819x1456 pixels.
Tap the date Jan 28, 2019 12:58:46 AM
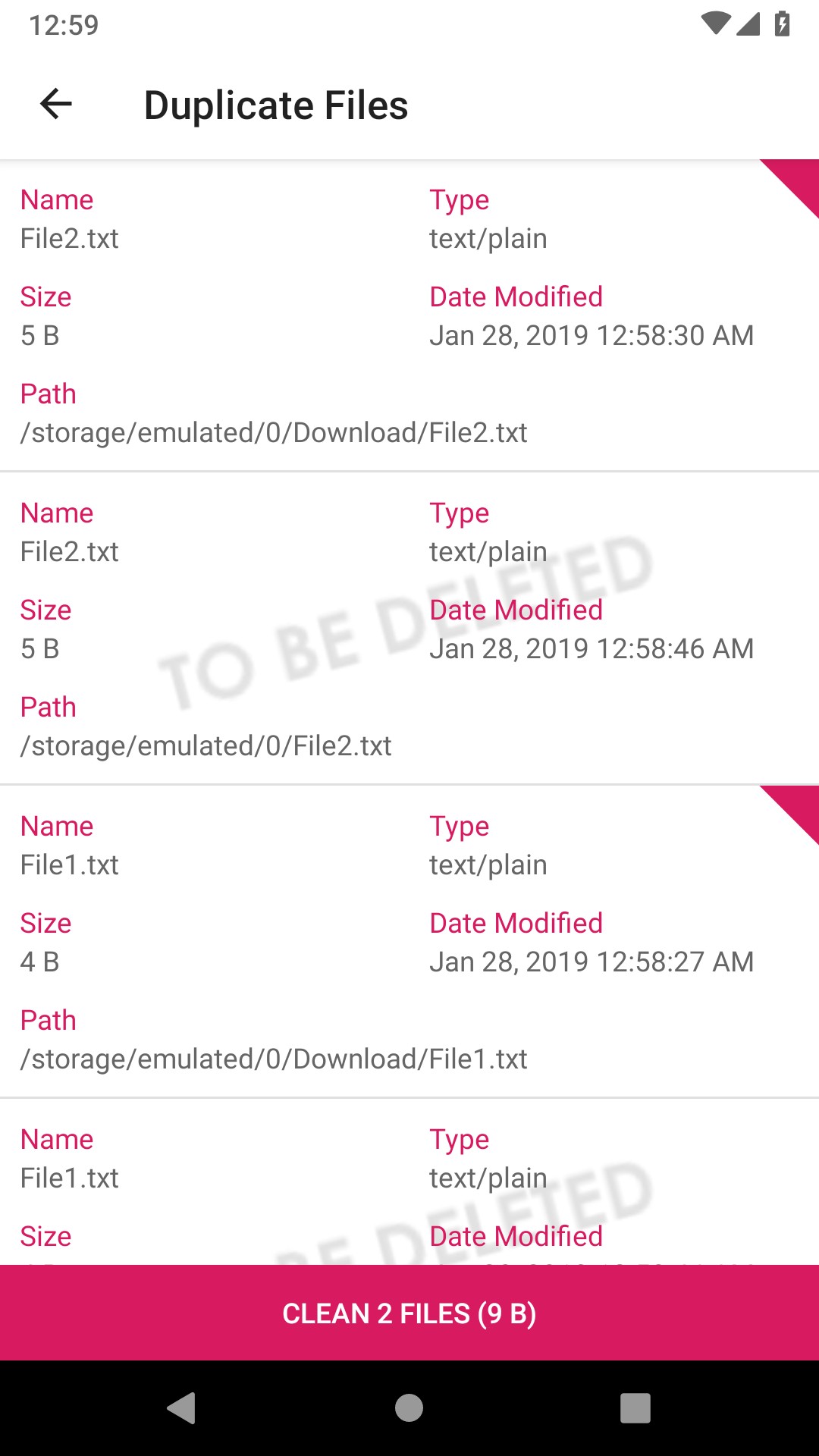coord(591,649)
